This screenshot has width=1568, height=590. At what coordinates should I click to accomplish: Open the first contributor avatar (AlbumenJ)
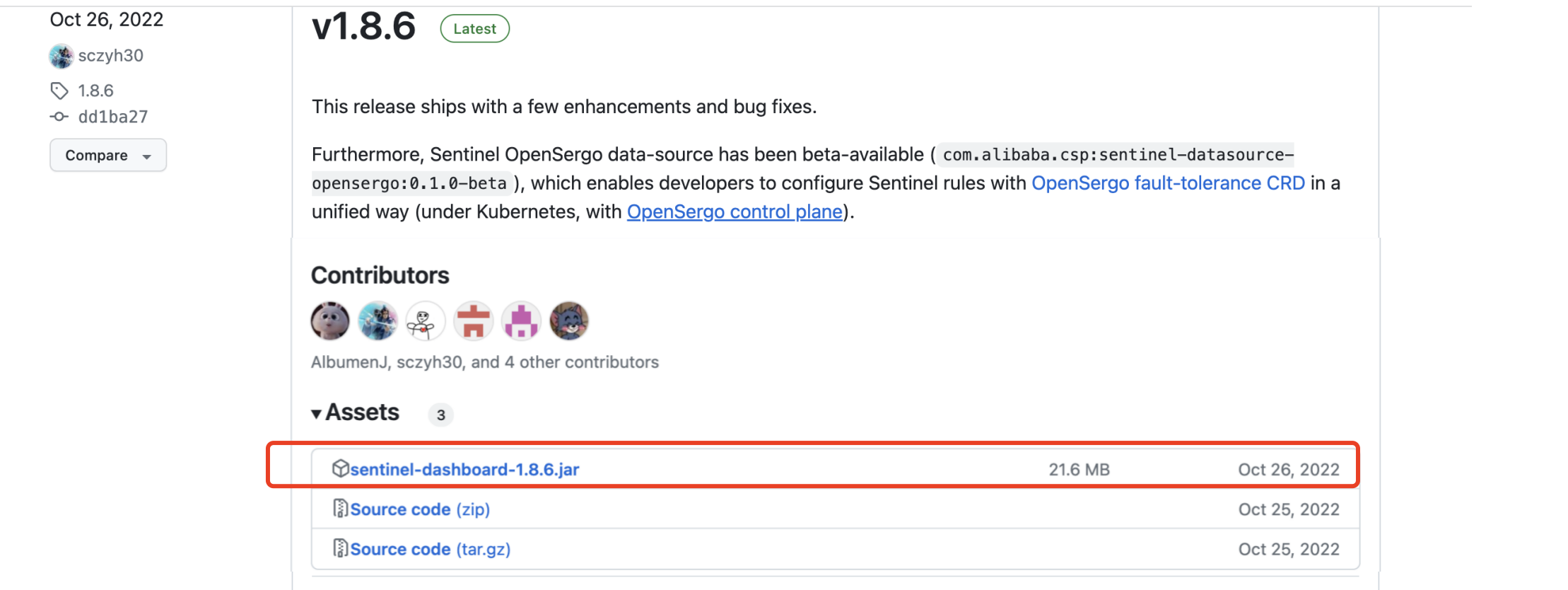330,320
